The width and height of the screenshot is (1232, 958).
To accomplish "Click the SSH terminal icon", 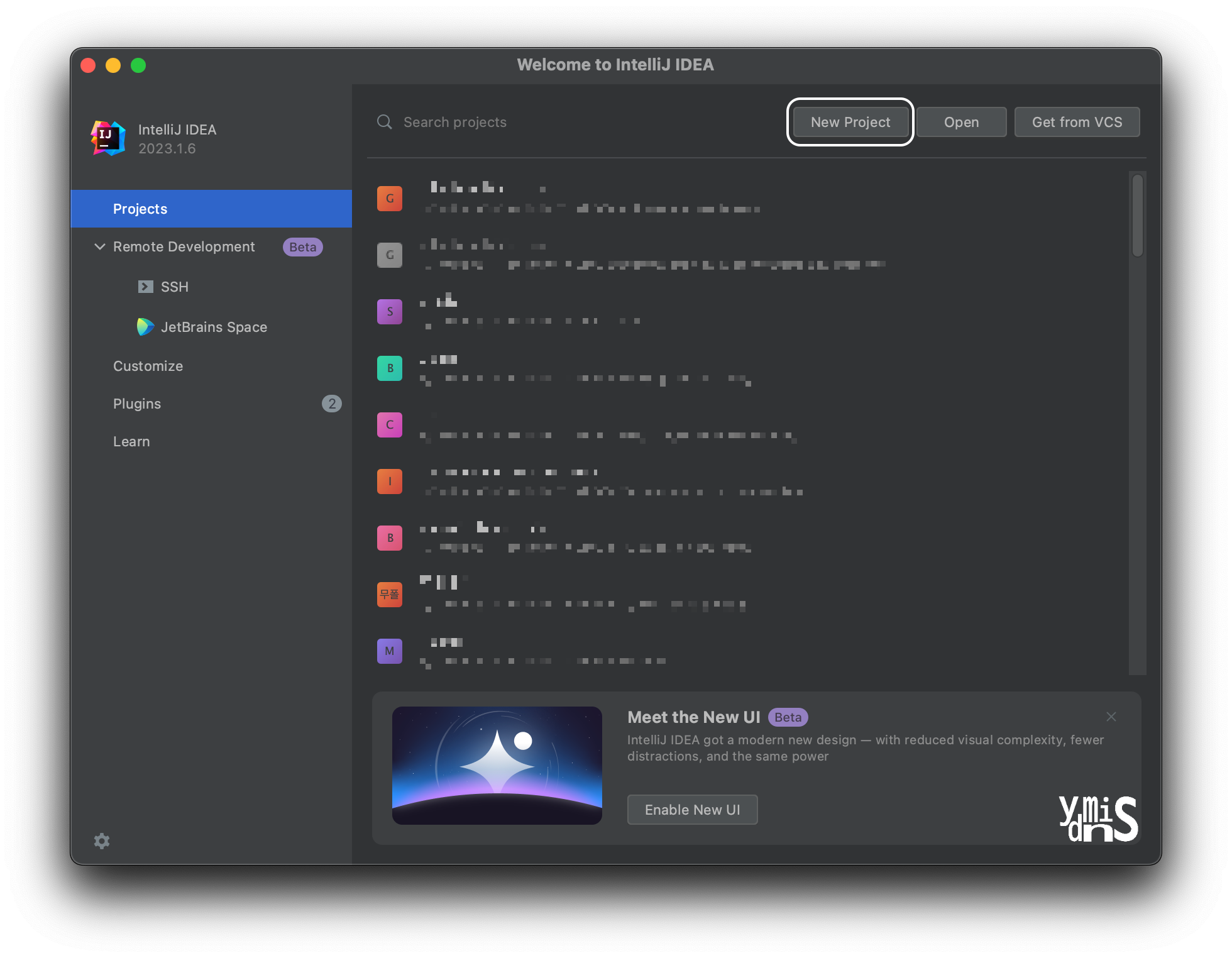I will pyautogui.click(x=145, y=287).
